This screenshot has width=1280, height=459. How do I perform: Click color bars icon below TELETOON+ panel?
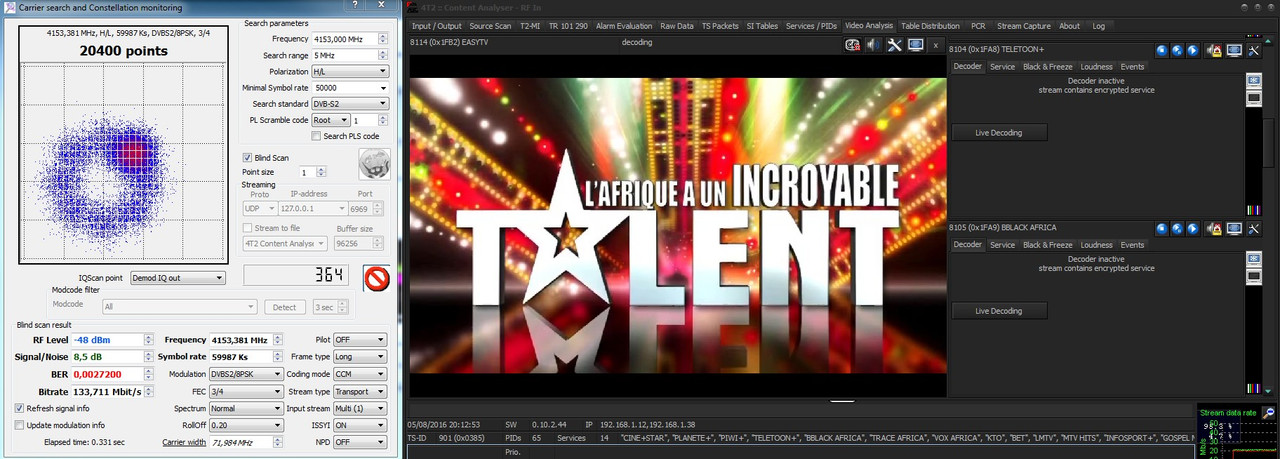[x=1254, y=208]
